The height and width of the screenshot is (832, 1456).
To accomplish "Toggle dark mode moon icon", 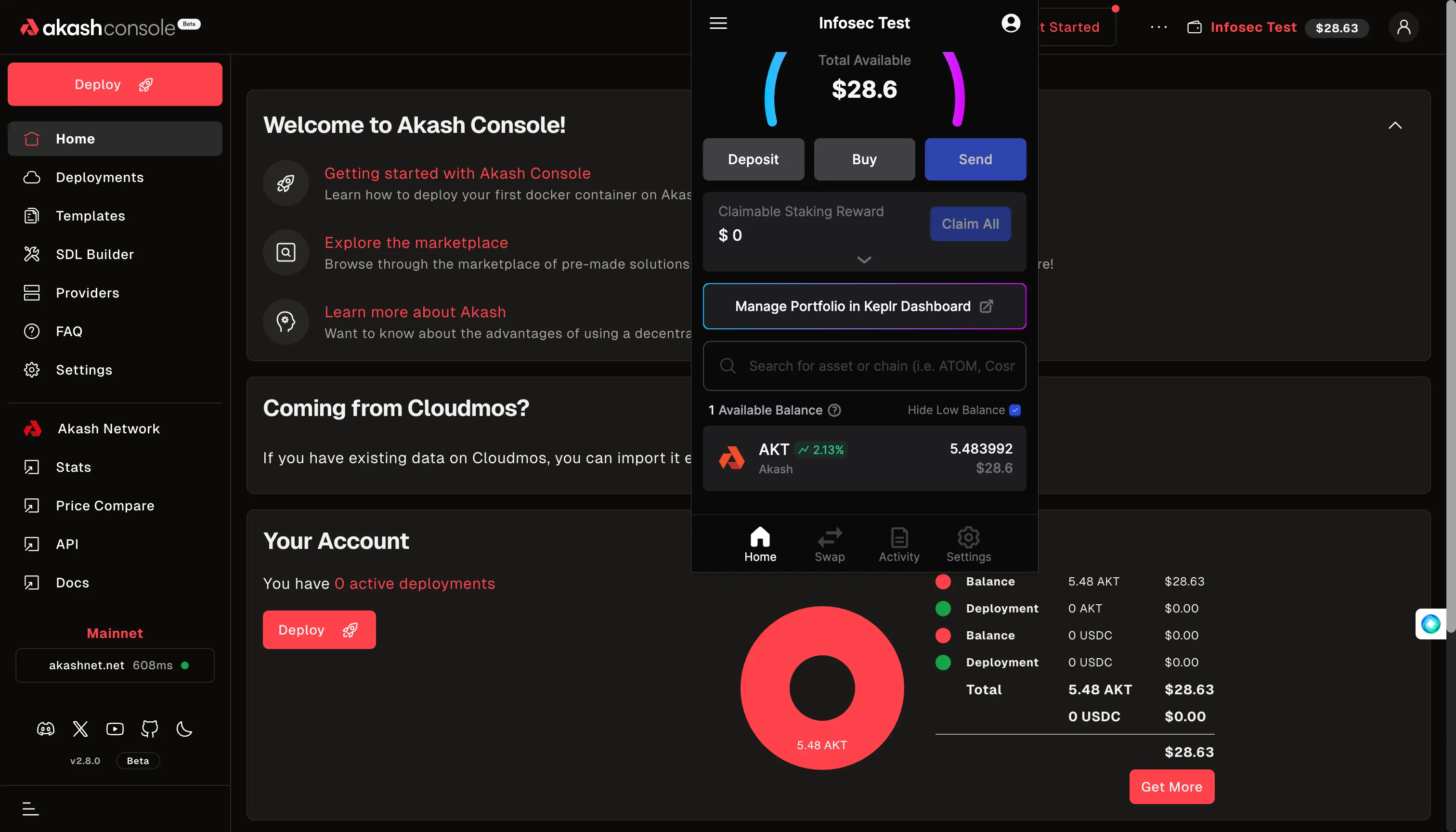I will 184,728.
